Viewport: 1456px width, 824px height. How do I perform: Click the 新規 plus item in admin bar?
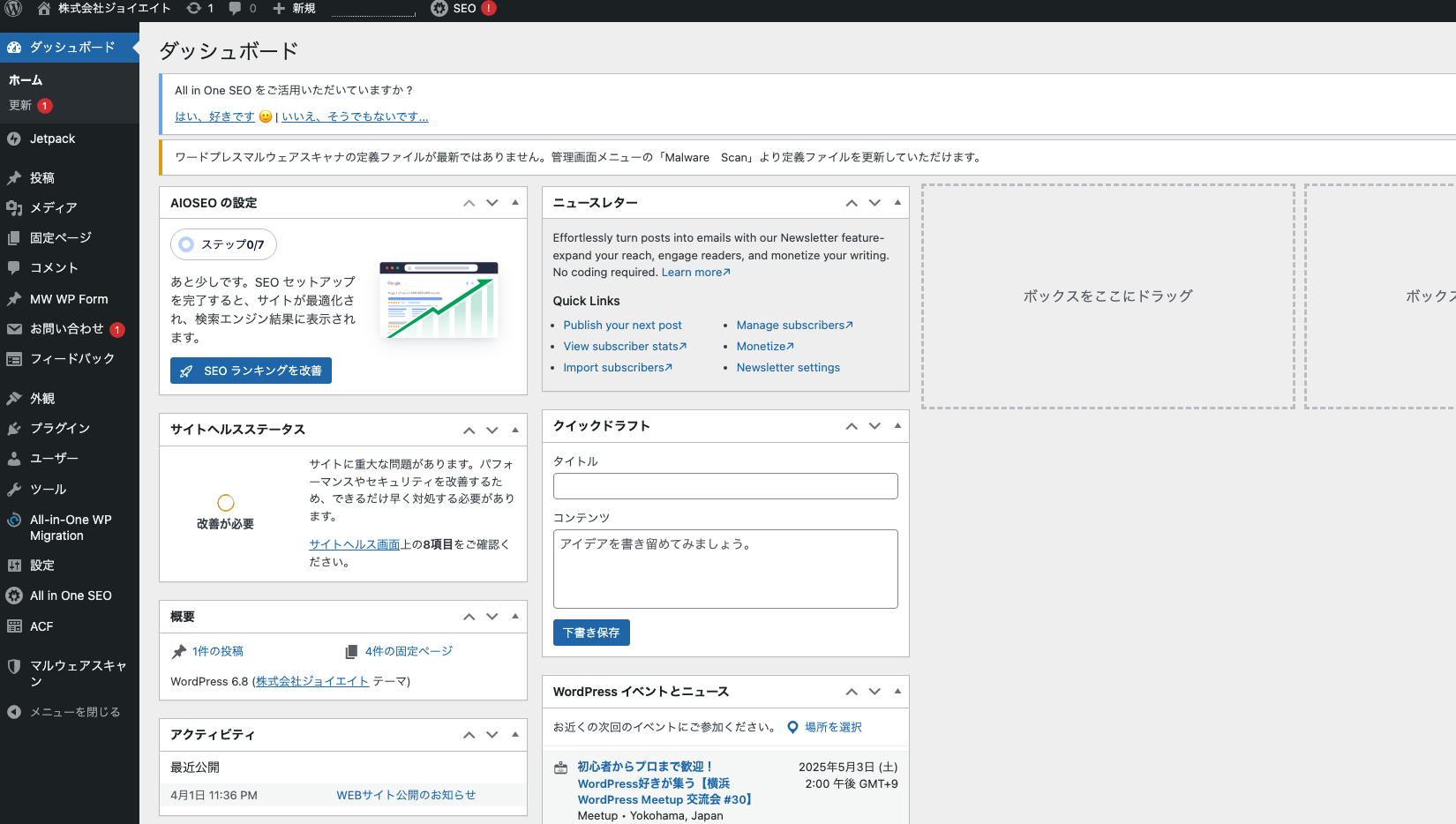pos(294,8)
